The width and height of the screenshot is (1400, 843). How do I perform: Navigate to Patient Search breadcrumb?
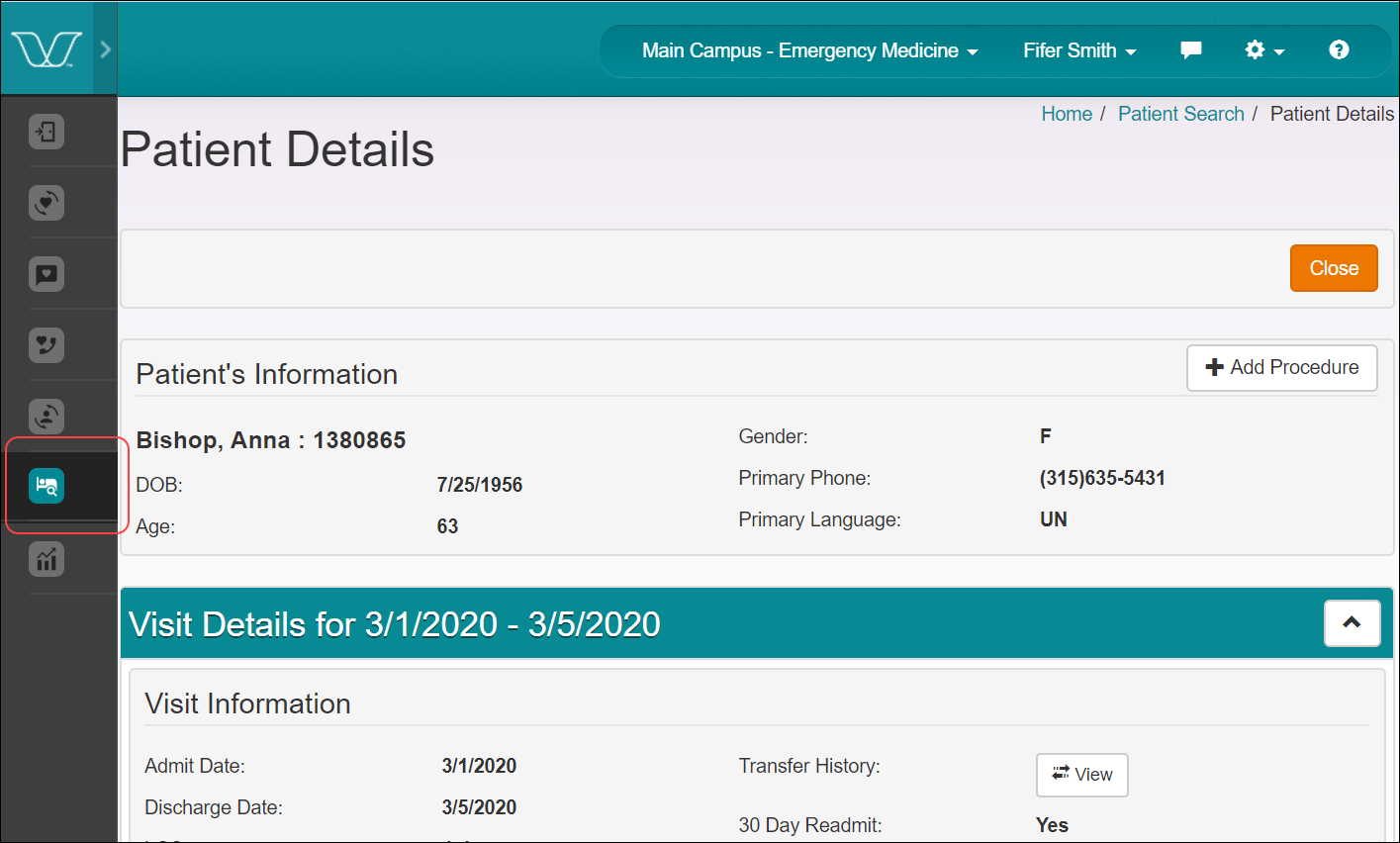click(1180, 114)
